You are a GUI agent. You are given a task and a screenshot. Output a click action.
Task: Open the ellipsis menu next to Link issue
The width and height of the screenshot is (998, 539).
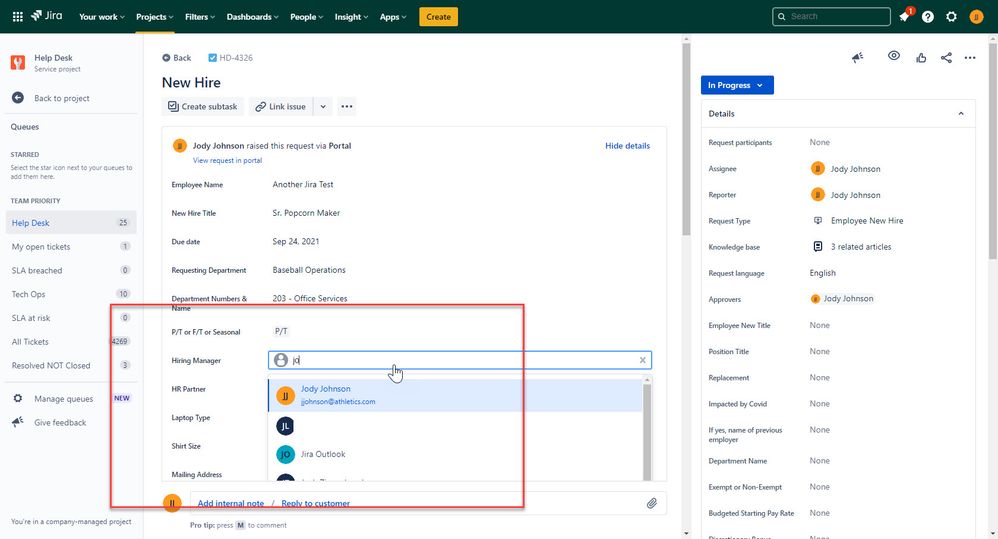(x=346, y=106)
